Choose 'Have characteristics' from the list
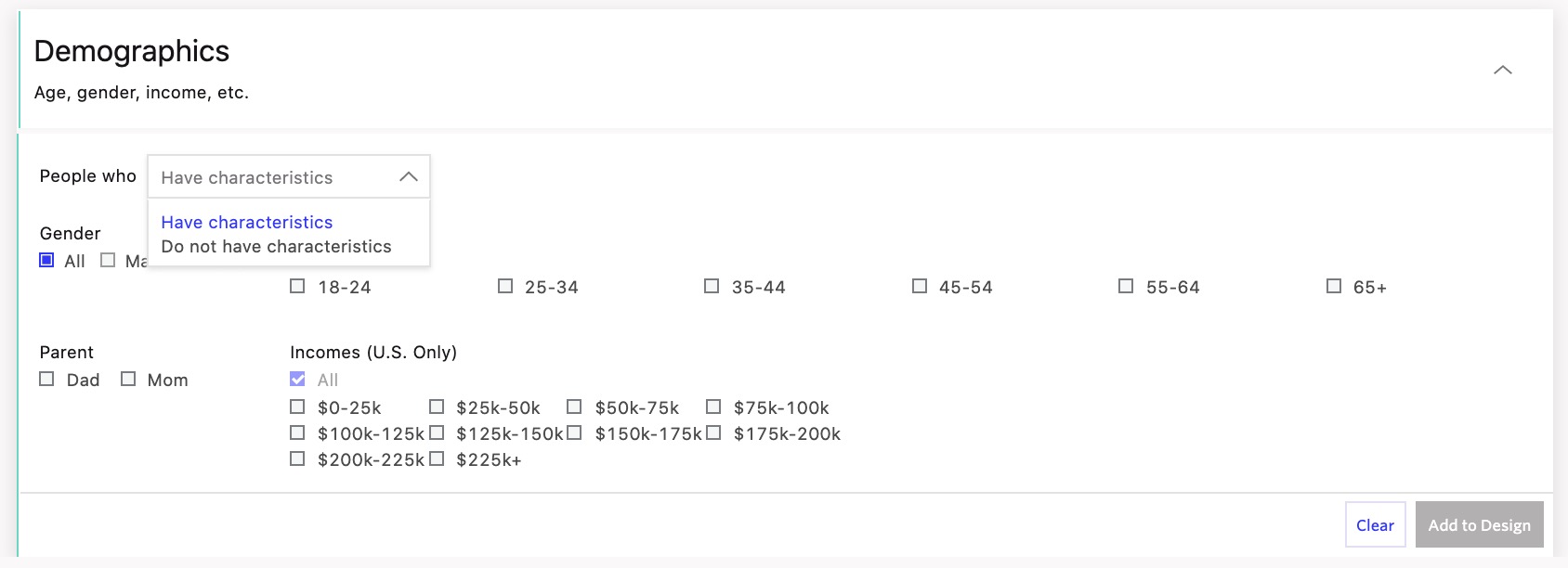 point(247,223)
